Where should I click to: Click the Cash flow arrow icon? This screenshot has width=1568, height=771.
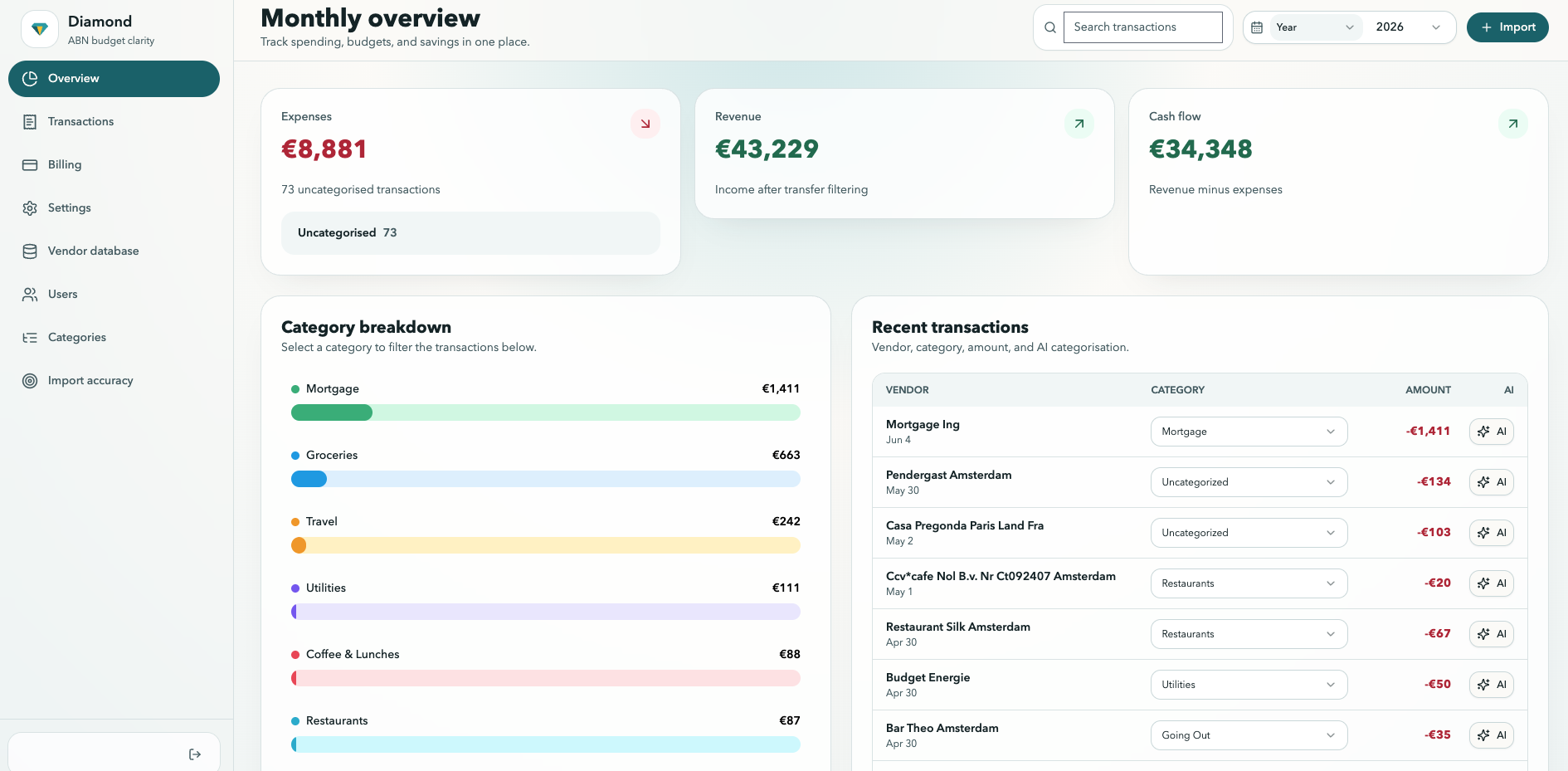coord(1513,124)
